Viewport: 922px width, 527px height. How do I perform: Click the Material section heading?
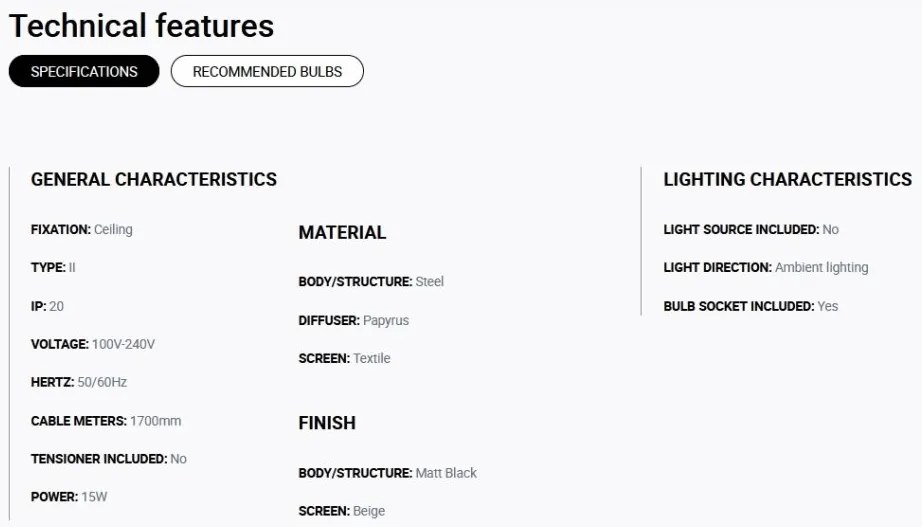[x=342, y=232]
